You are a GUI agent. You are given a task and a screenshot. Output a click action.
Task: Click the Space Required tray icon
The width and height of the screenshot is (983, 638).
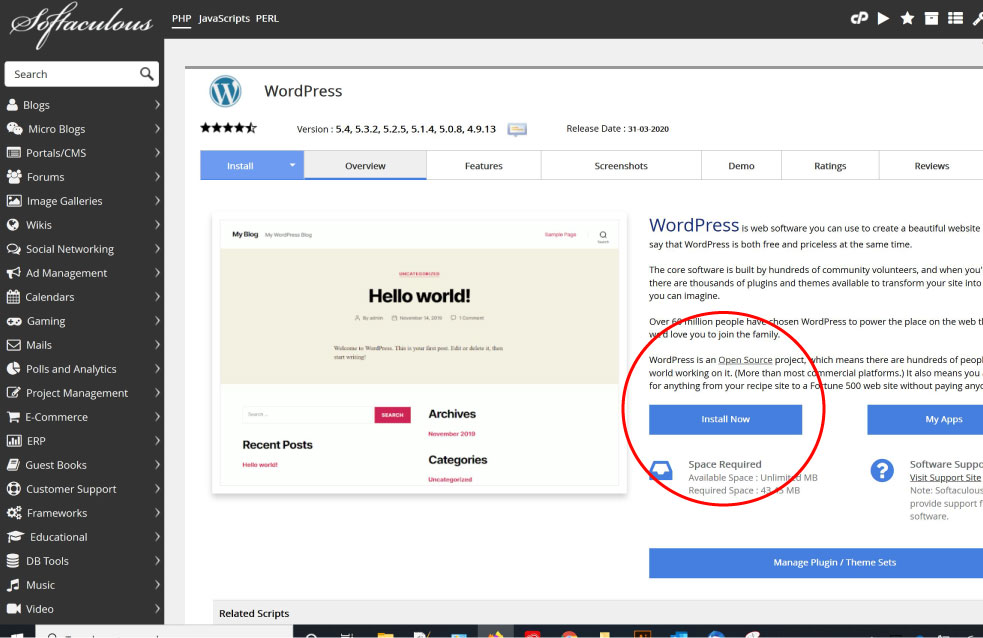point(661,471)
